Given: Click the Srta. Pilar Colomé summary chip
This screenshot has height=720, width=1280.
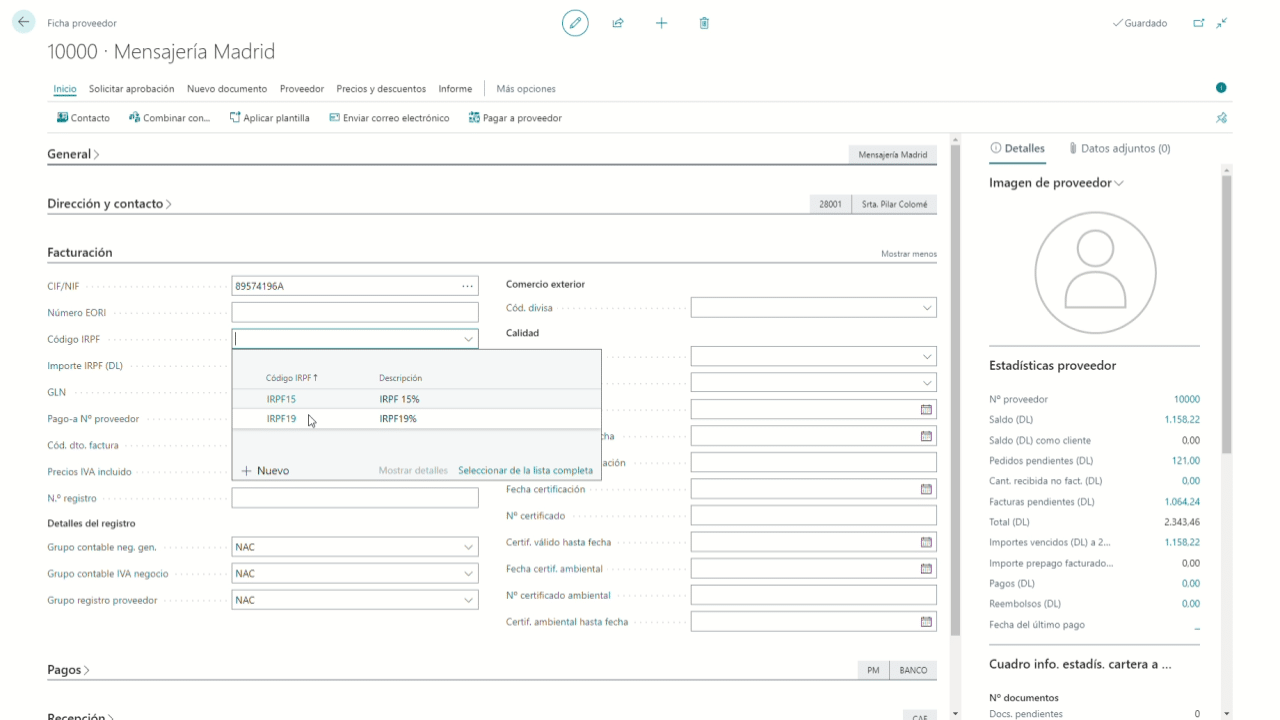Looking at the screenshot, I should coord(895,204).
